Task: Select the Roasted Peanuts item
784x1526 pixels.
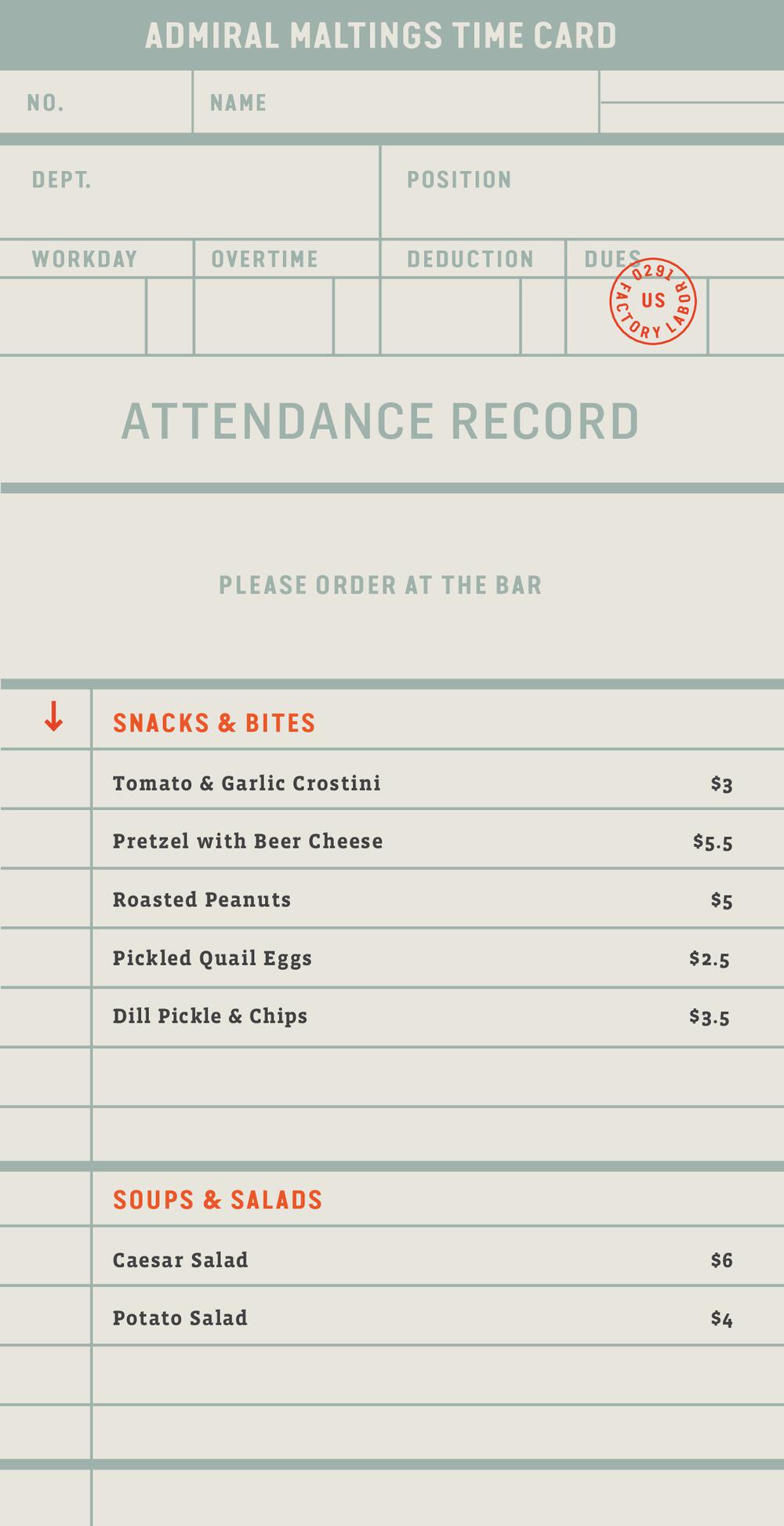Action: click(x=202, y=899)
